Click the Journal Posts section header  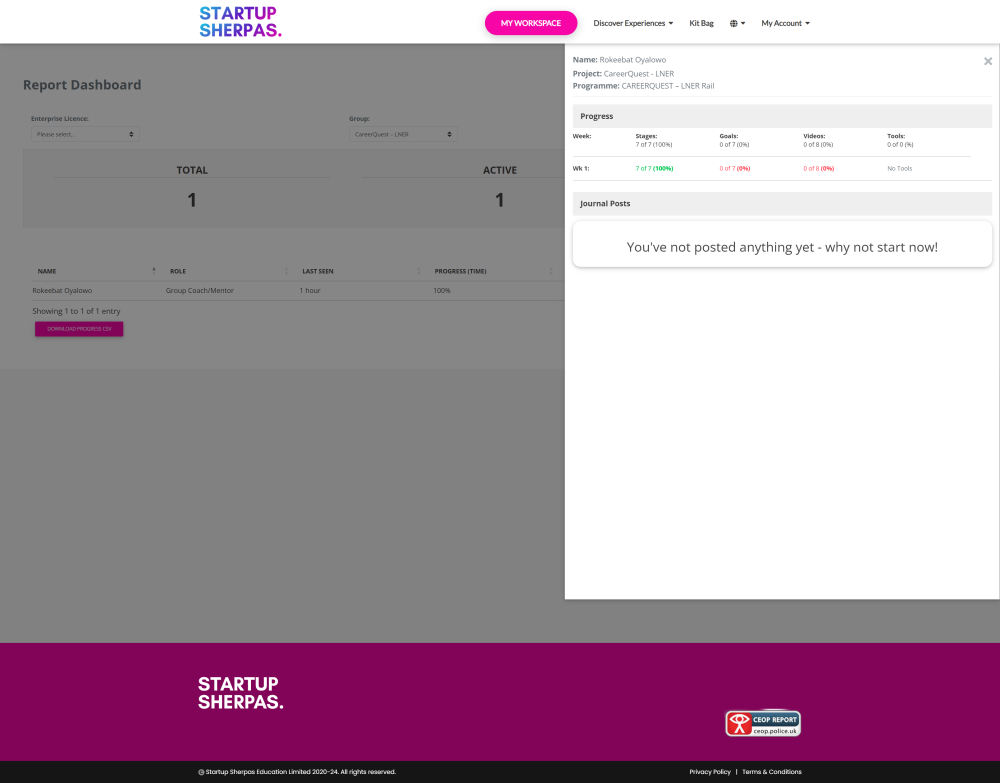[x=782, y=203]
